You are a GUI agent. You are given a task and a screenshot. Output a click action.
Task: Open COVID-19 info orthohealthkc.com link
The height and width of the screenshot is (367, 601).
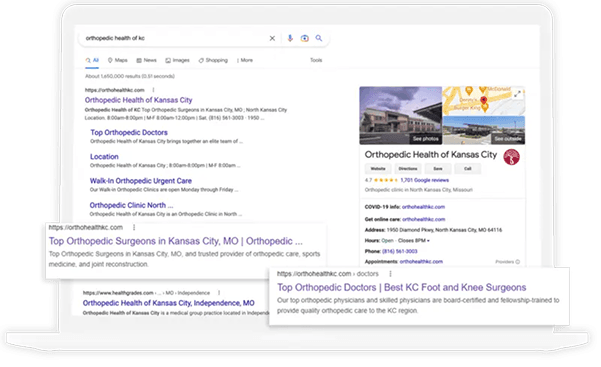click(x=423, y=207)
